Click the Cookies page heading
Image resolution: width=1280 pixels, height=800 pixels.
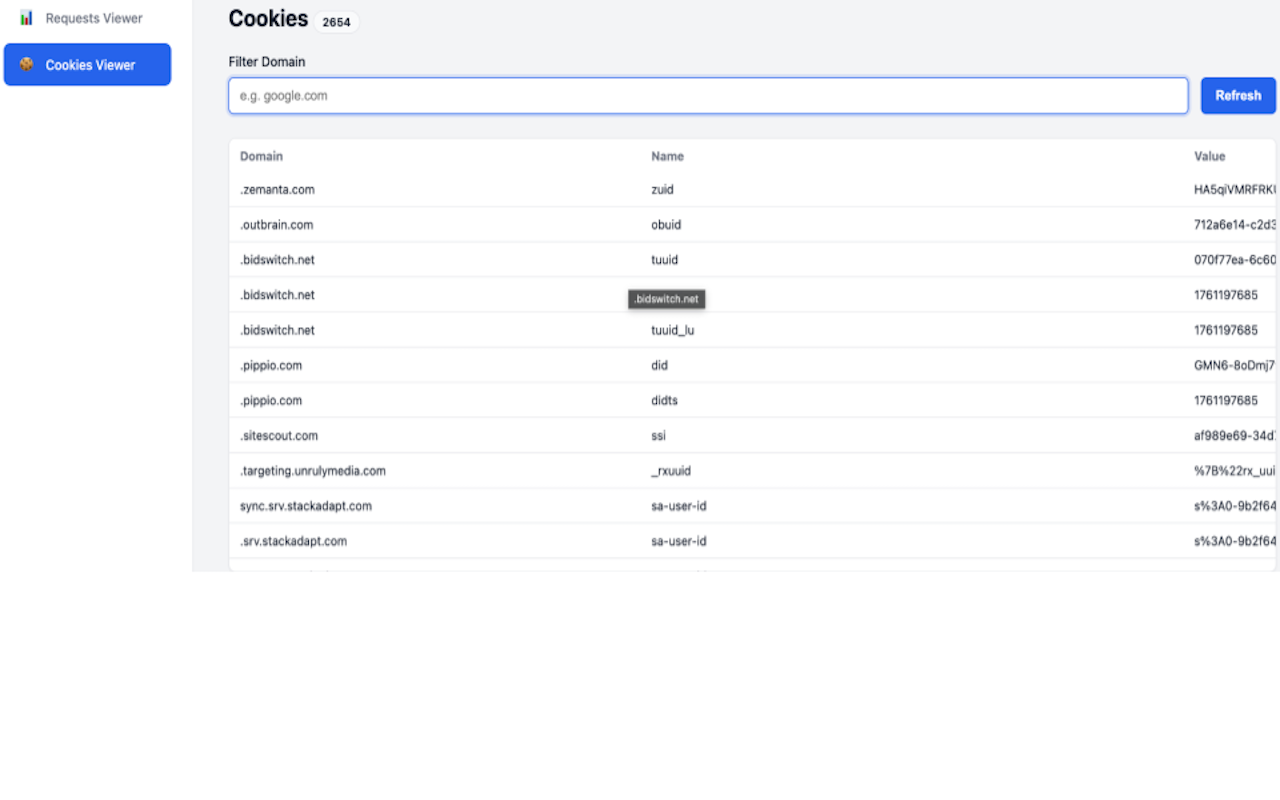(x=268, y=18)
